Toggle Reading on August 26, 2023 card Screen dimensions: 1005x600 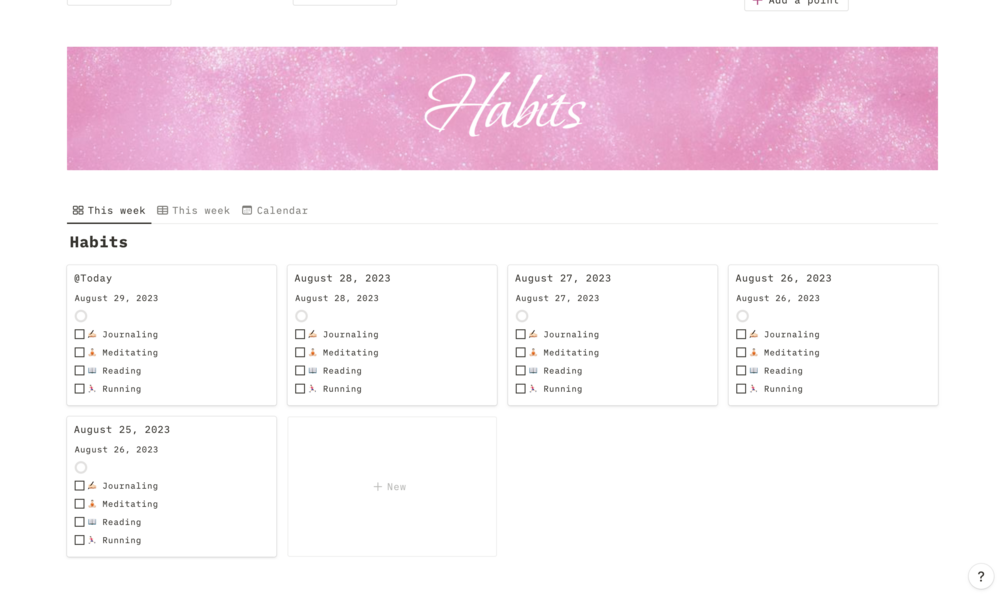coord(741,371)
